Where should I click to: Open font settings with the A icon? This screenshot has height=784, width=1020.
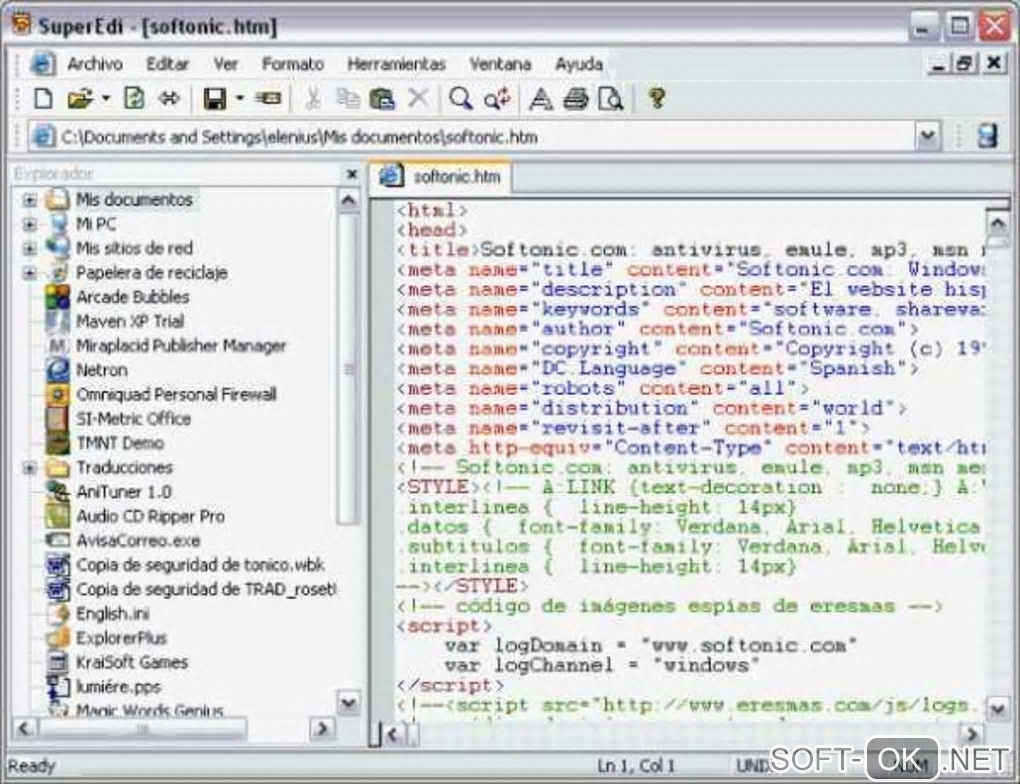[x=541, y=99]
